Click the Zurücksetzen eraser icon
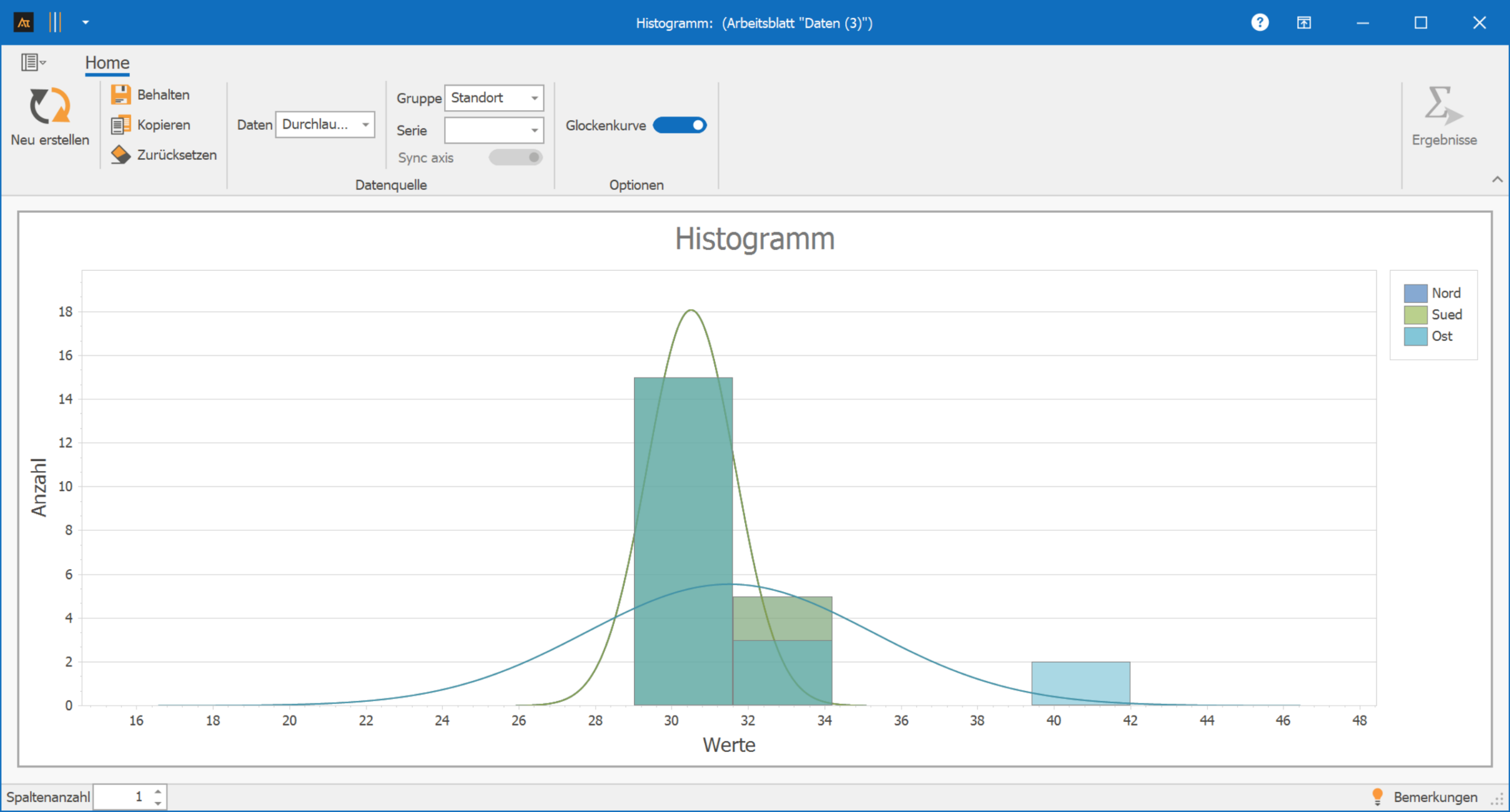This screenshot has width=1510, height=812. pyautogui.click(x=120, y=155)
